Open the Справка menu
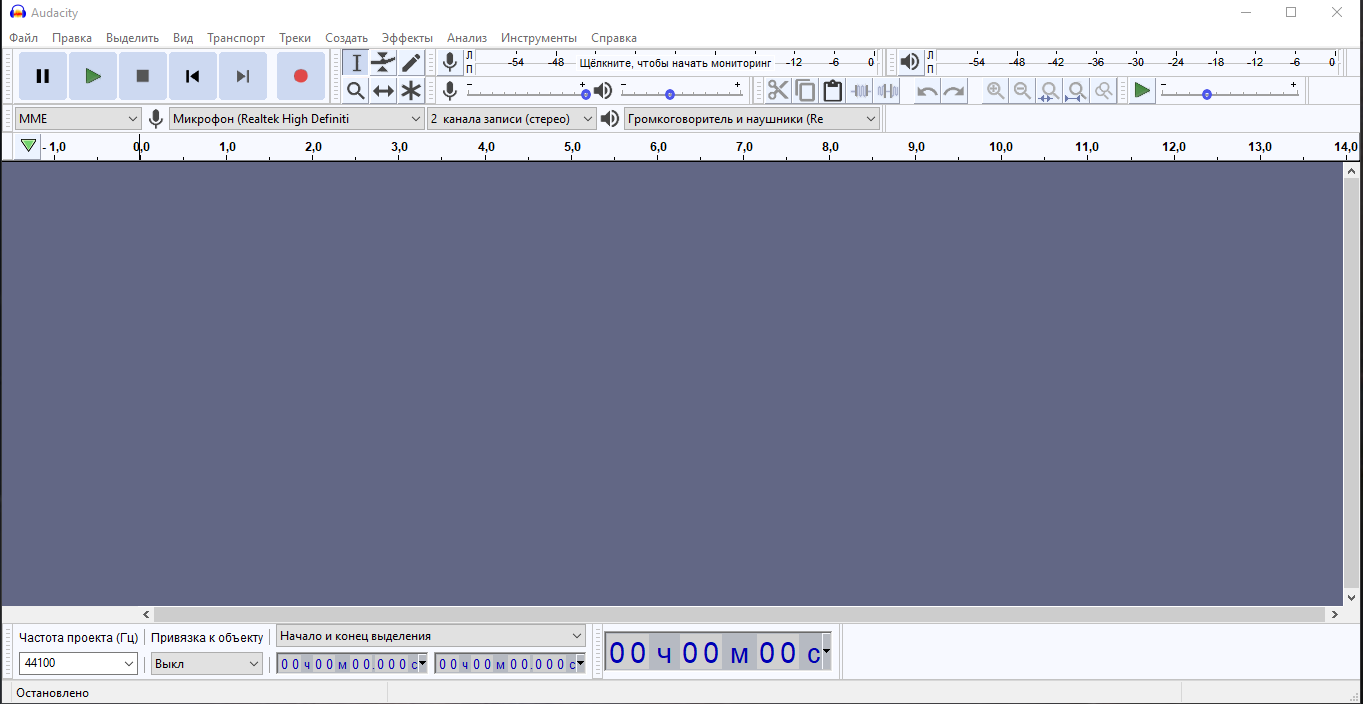This screenshot has width=1363, height=704. click(x=614, y=38)
